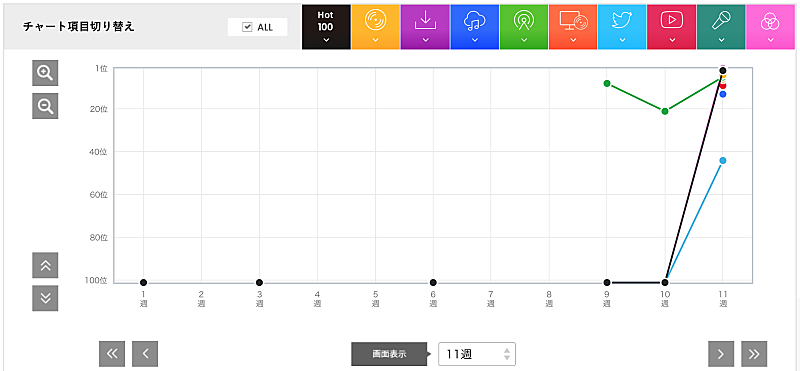
Task: Toggle the Hot 100 chart line
Action: tap(326, 27)
